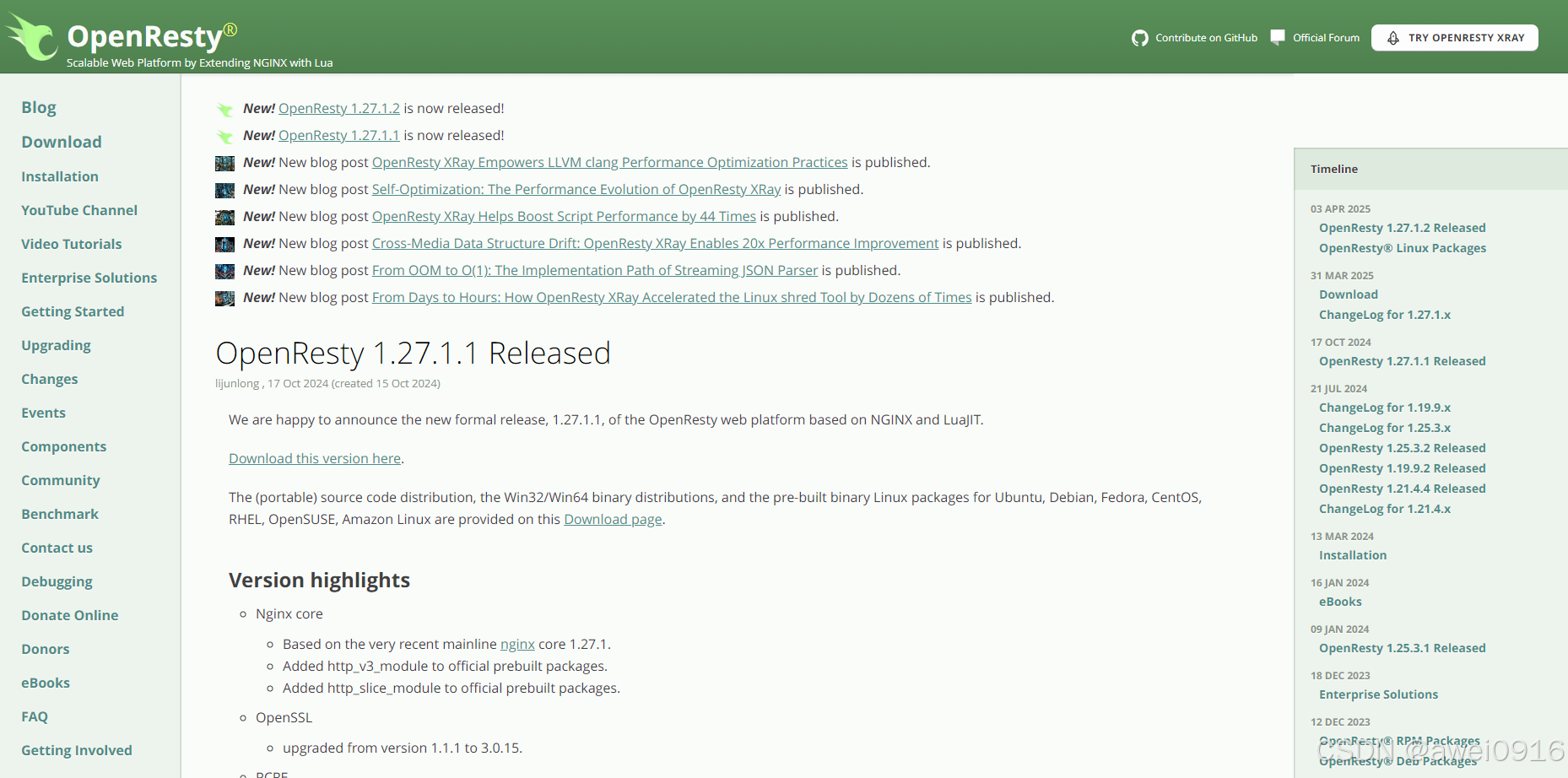
Task: Click the rocket icon in Try XRay button
Action: point(1393,38)
